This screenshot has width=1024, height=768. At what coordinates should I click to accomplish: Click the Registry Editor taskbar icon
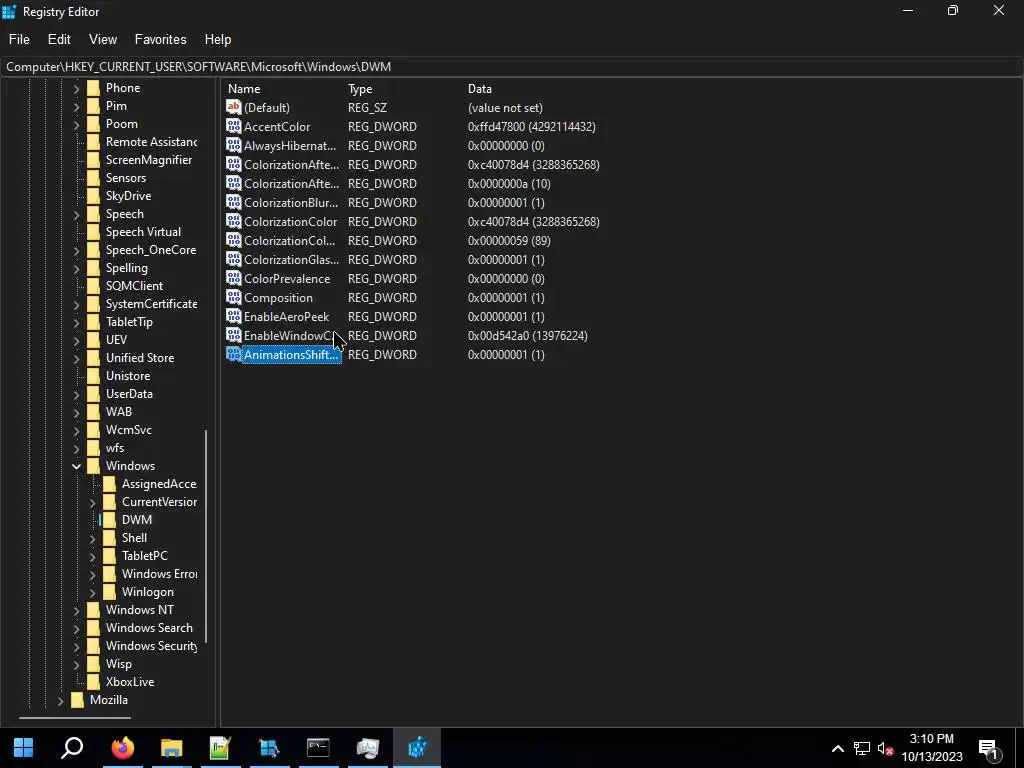click(417, 747)
